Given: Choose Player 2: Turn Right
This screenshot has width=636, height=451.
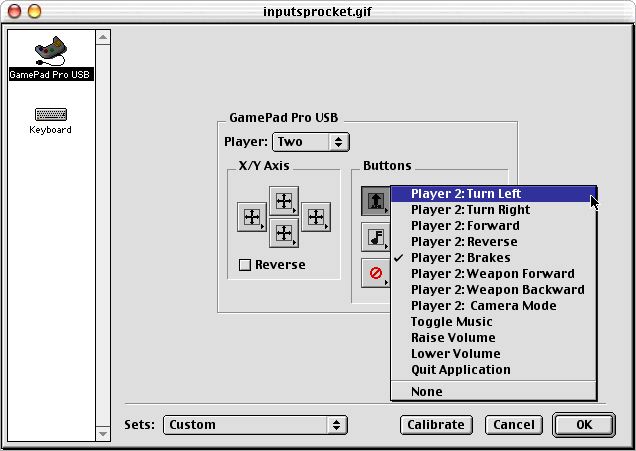Looking at the screenshot, I should coord(493,210).
